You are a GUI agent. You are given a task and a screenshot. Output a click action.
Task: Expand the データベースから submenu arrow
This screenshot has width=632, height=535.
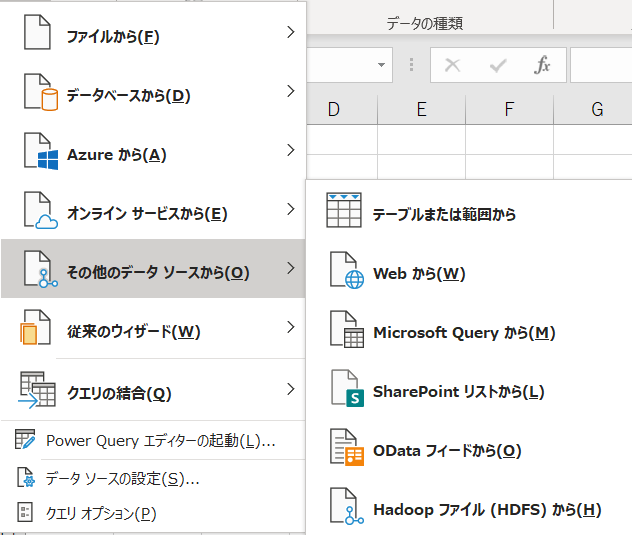291,91
